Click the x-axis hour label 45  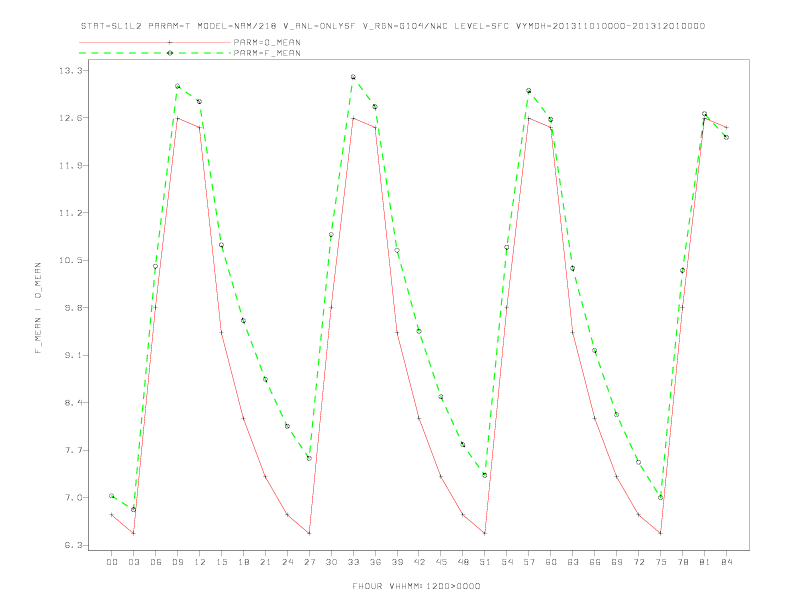click(441, 562)
